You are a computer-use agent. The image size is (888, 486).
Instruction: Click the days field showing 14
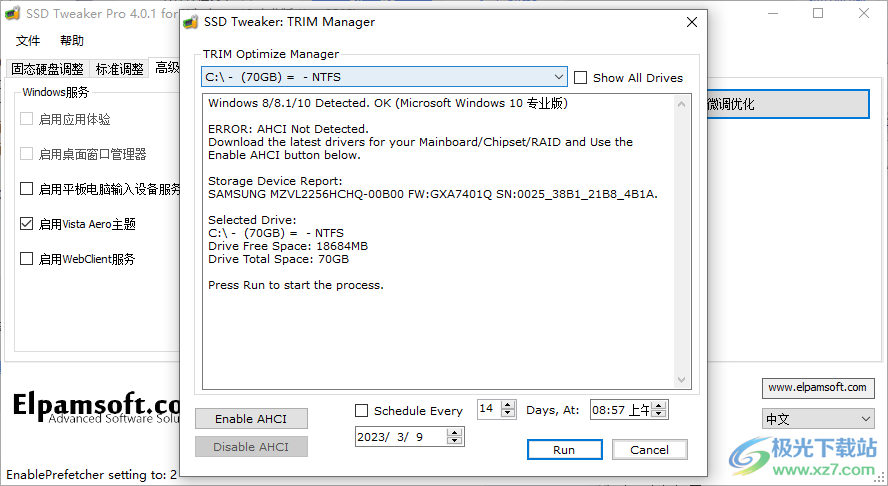490,409
